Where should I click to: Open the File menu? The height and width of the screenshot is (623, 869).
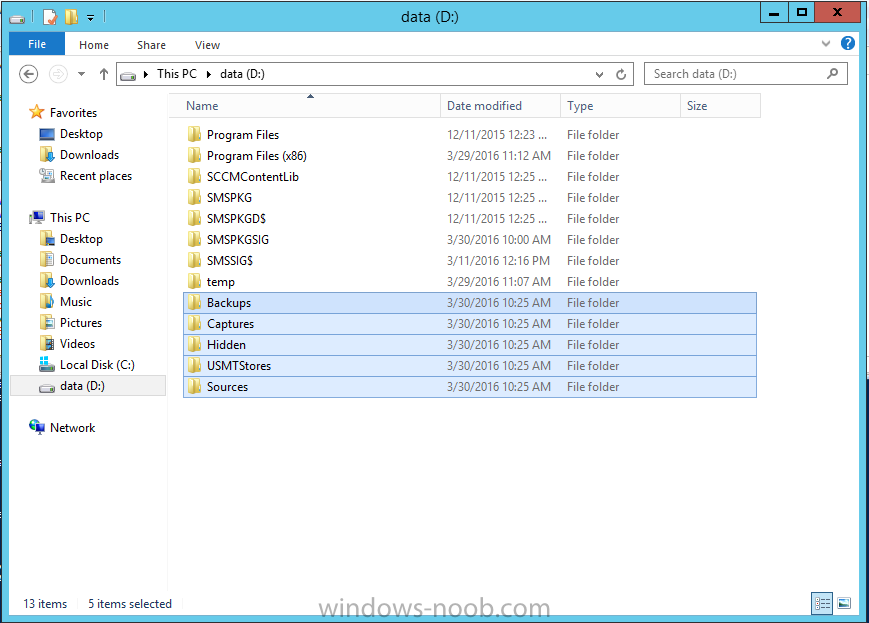pyautogui.click(x=37, y=44)
